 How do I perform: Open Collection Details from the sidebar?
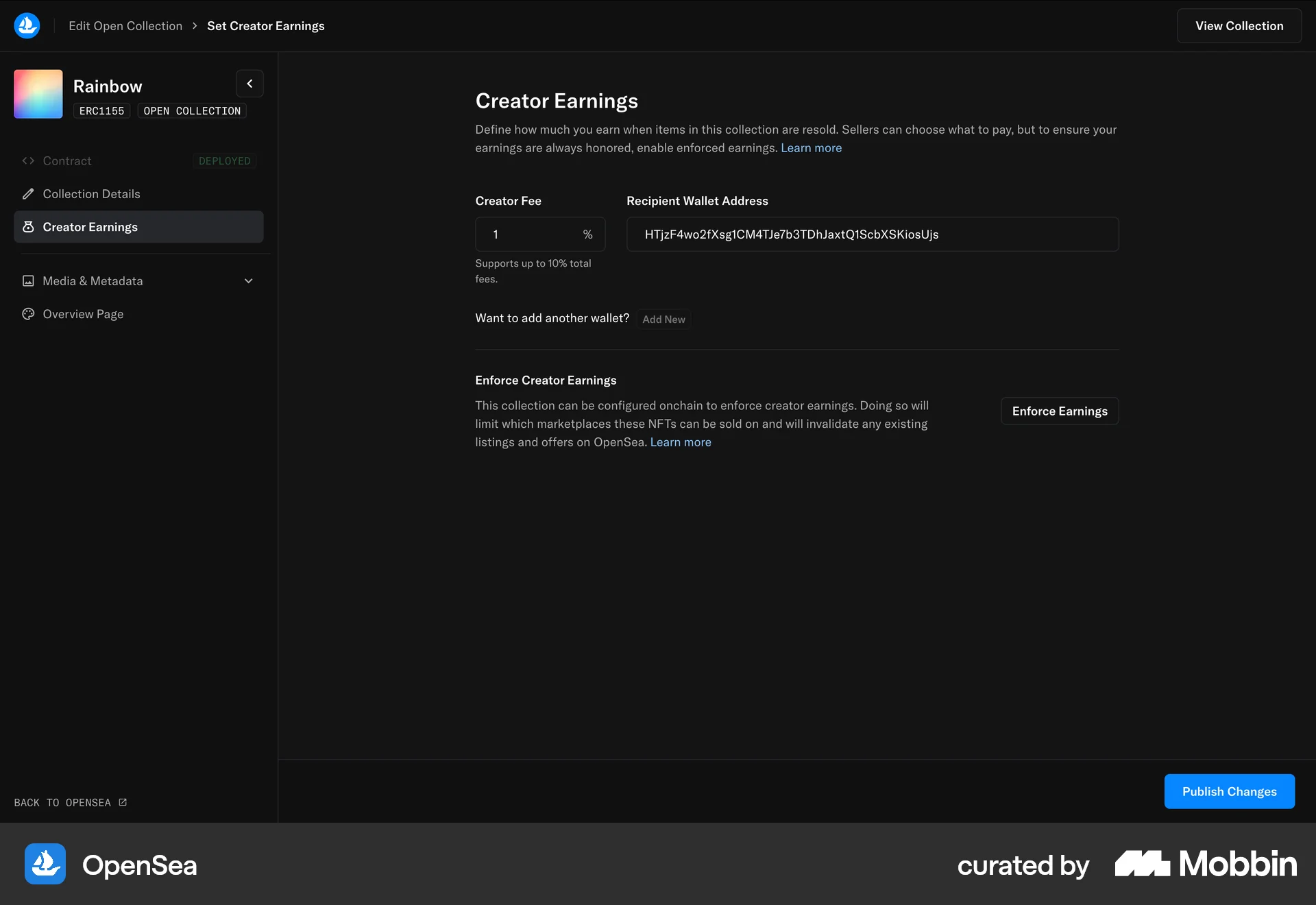(90, 193)
